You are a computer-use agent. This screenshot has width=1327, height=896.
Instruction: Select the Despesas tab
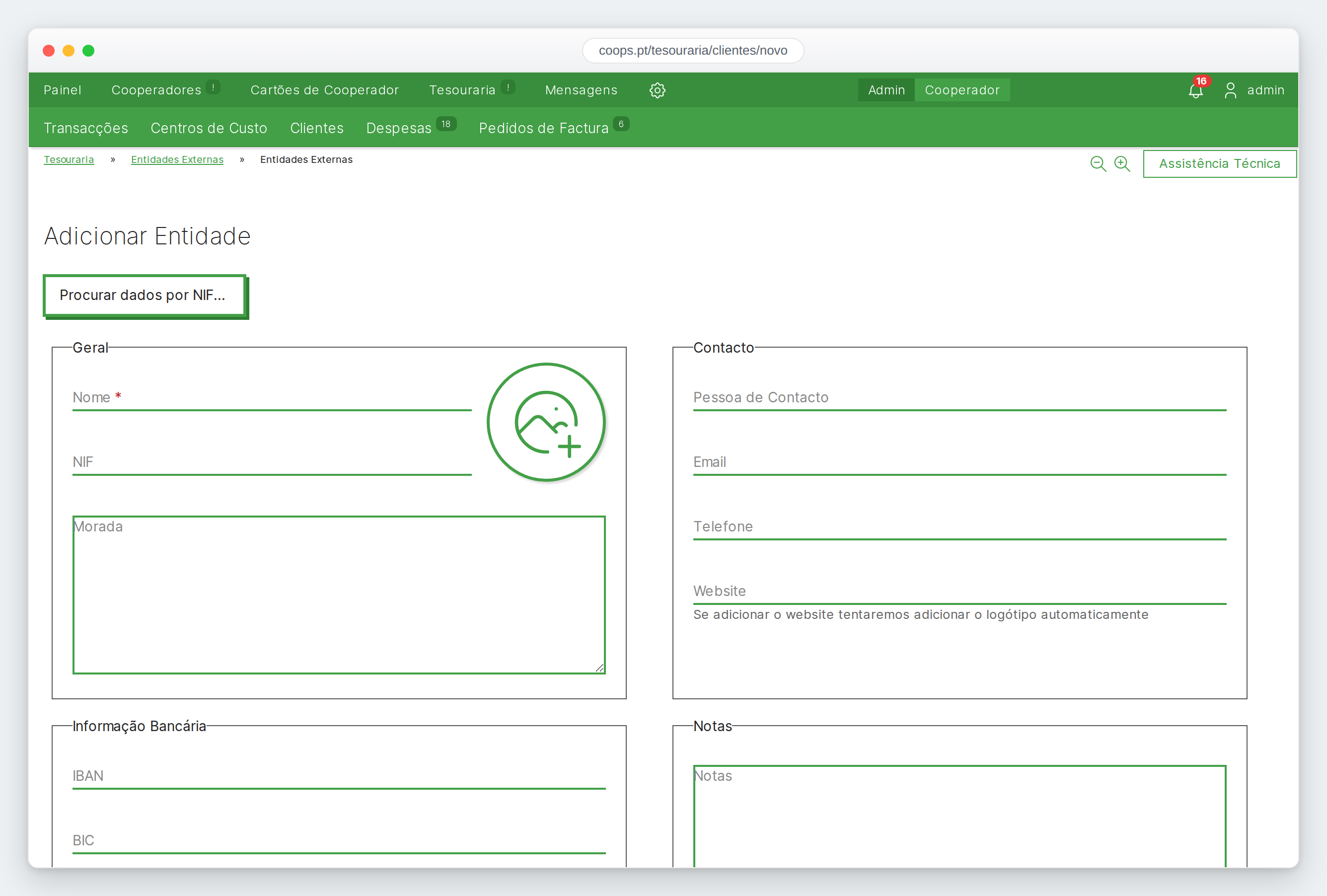click(399, 128)
